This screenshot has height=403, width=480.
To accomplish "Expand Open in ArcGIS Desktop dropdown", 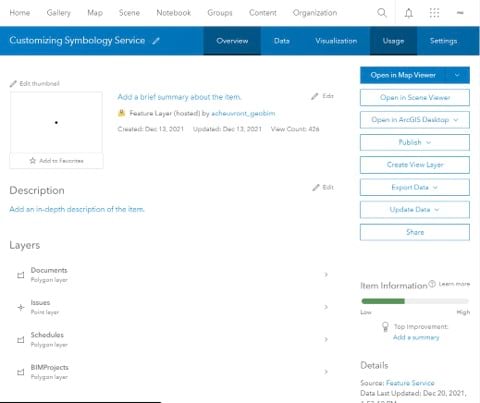I will pos(456,120).
